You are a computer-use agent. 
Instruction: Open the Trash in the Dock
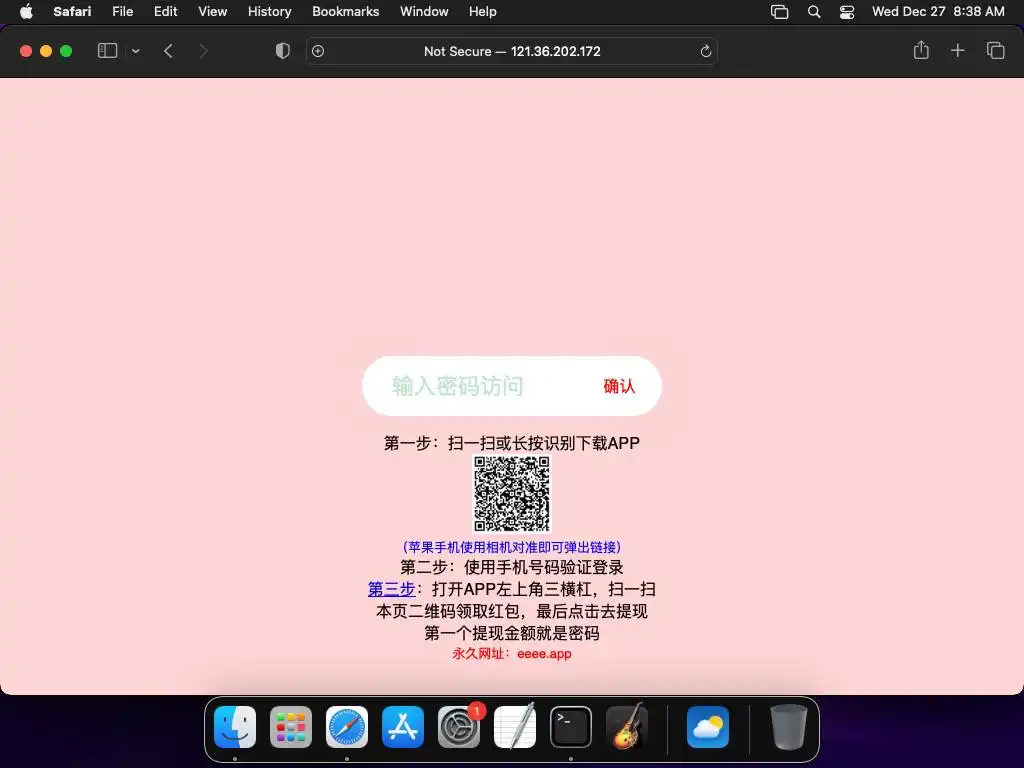(x=788, y=727)
